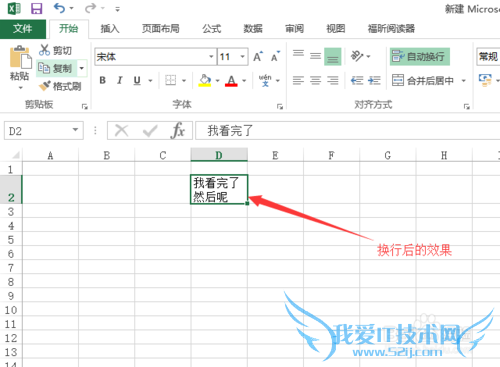Open the fill color dropdown arrow
Image resolution: width=500 pixels, height=367 pixels.
(217, 80)
